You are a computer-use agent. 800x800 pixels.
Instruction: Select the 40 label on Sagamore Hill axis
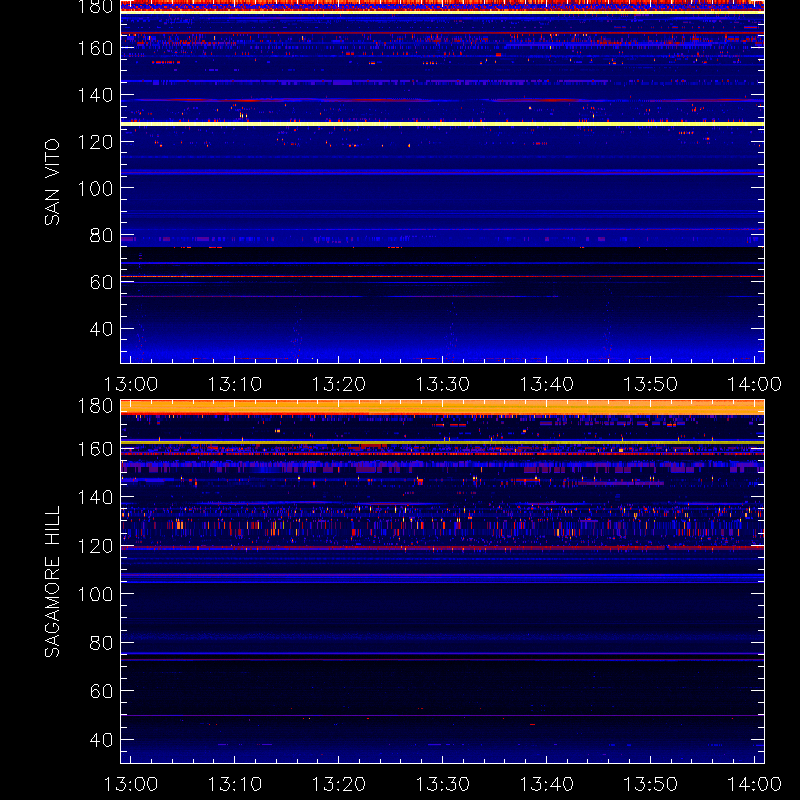101,740
